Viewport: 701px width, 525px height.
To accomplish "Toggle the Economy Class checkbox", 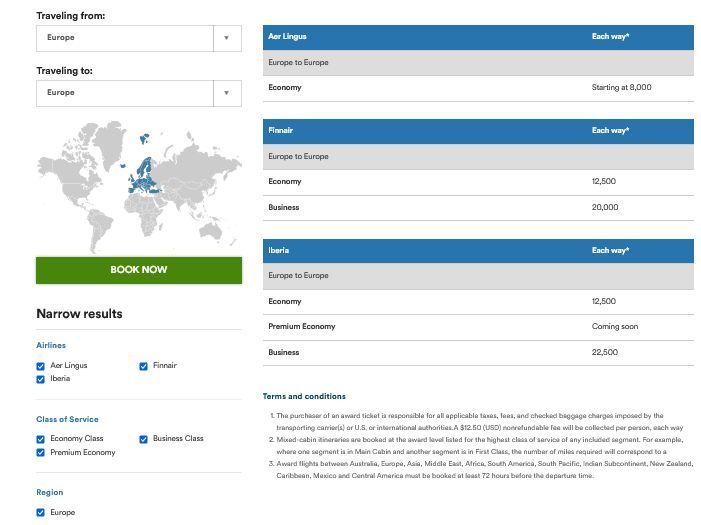I will (41, 439).
